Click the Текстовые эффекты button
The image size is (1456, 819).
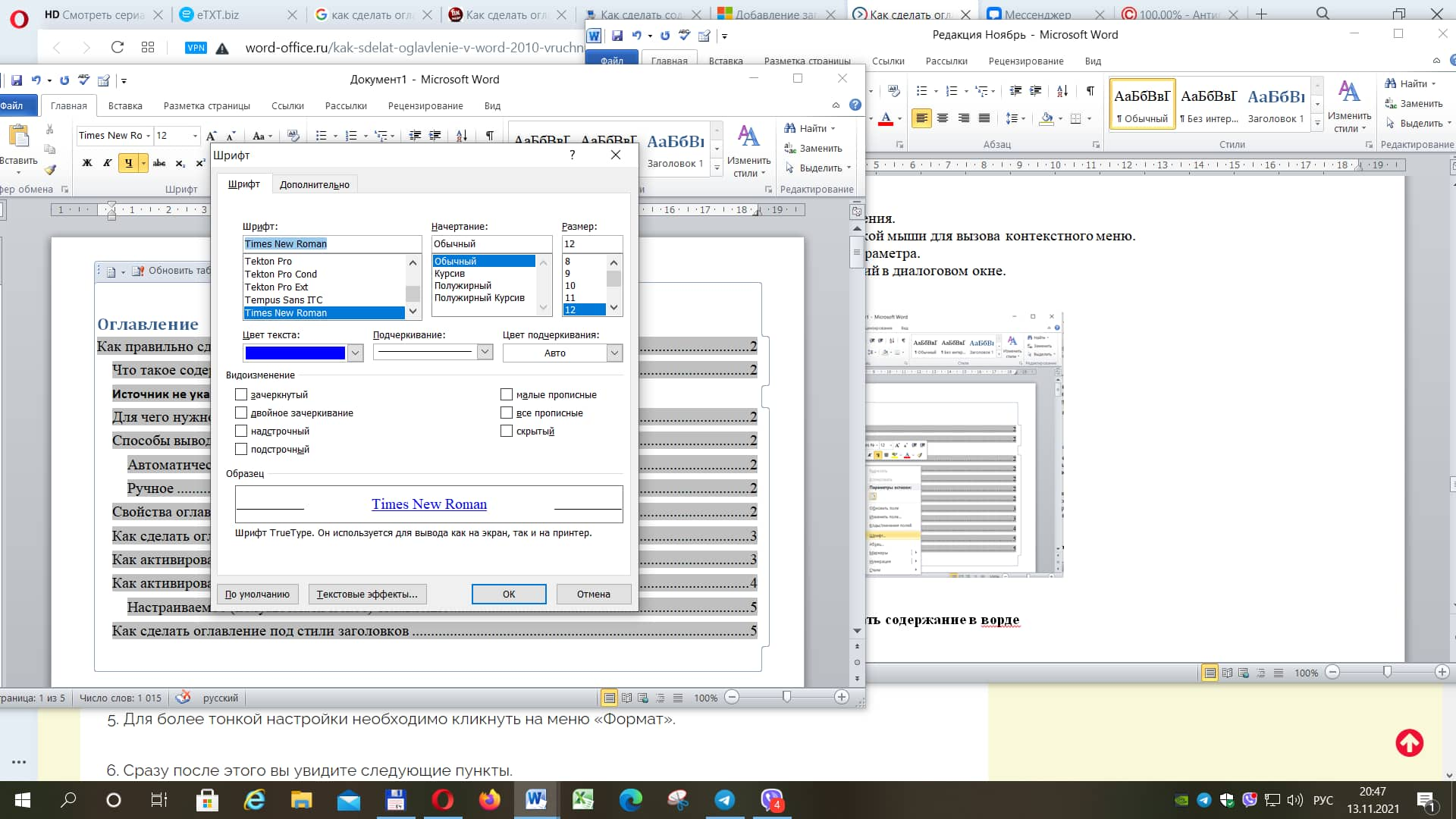pos(367,593)
